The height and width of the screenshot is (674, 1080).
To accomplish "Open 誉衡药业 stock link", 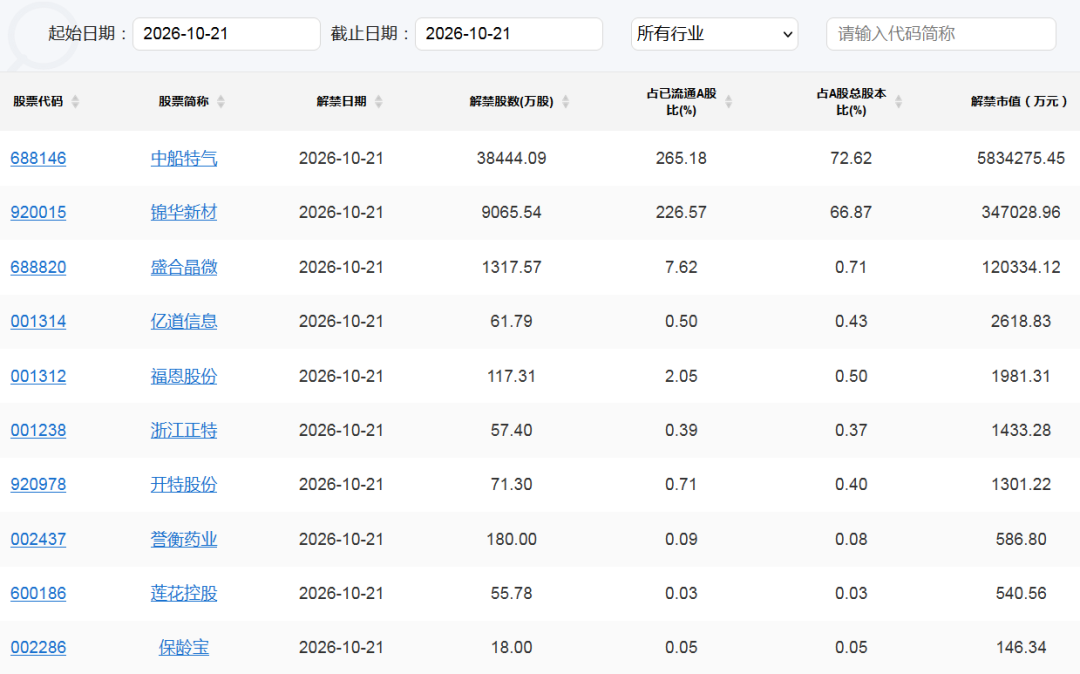I will click(x=184, y=539).
